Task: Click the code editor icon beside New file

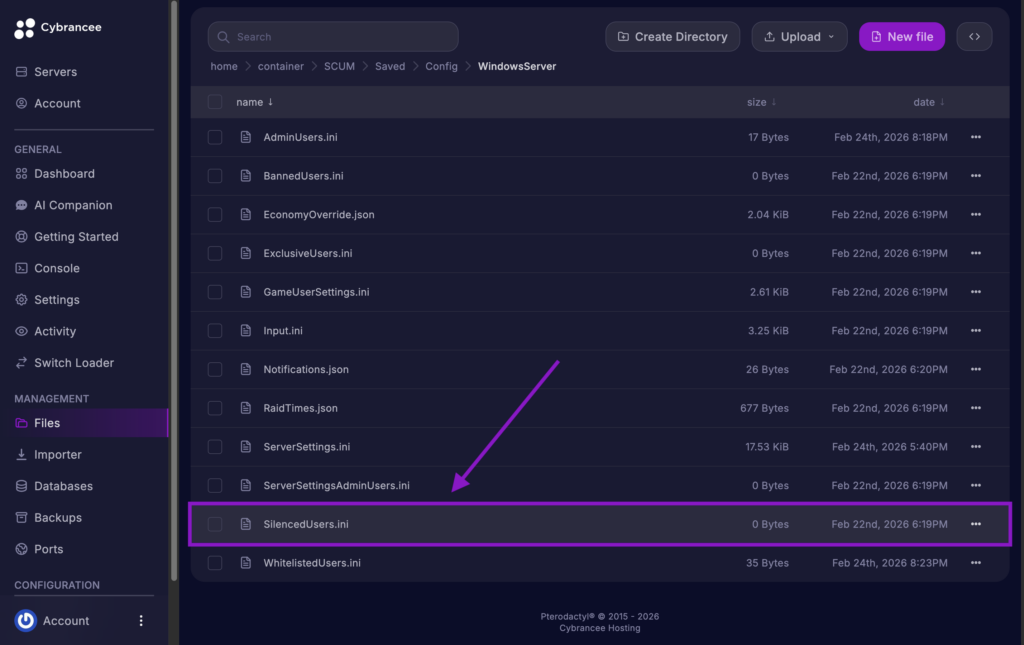Action: click(974, 36)
